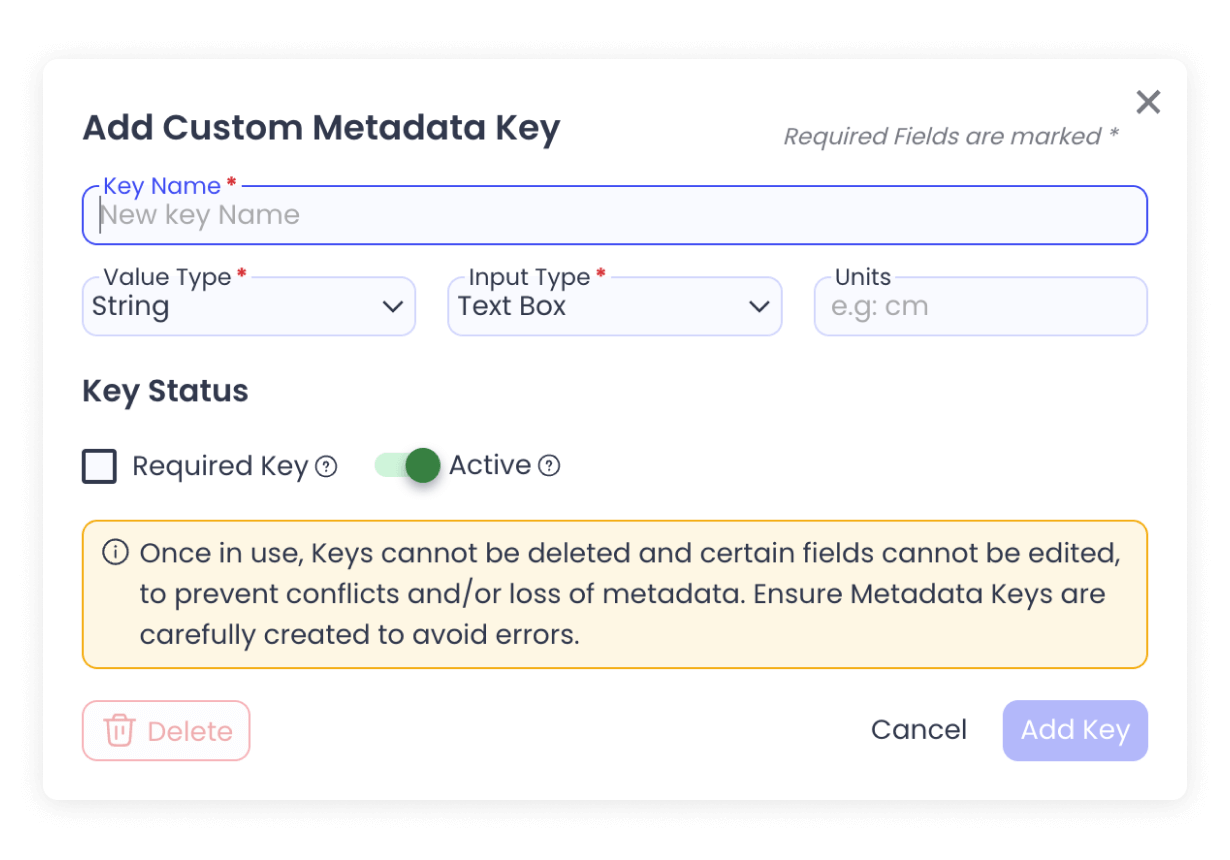Click the Delete button
The width and height of the screenshot is (1230, 860).
pos(166,730)
